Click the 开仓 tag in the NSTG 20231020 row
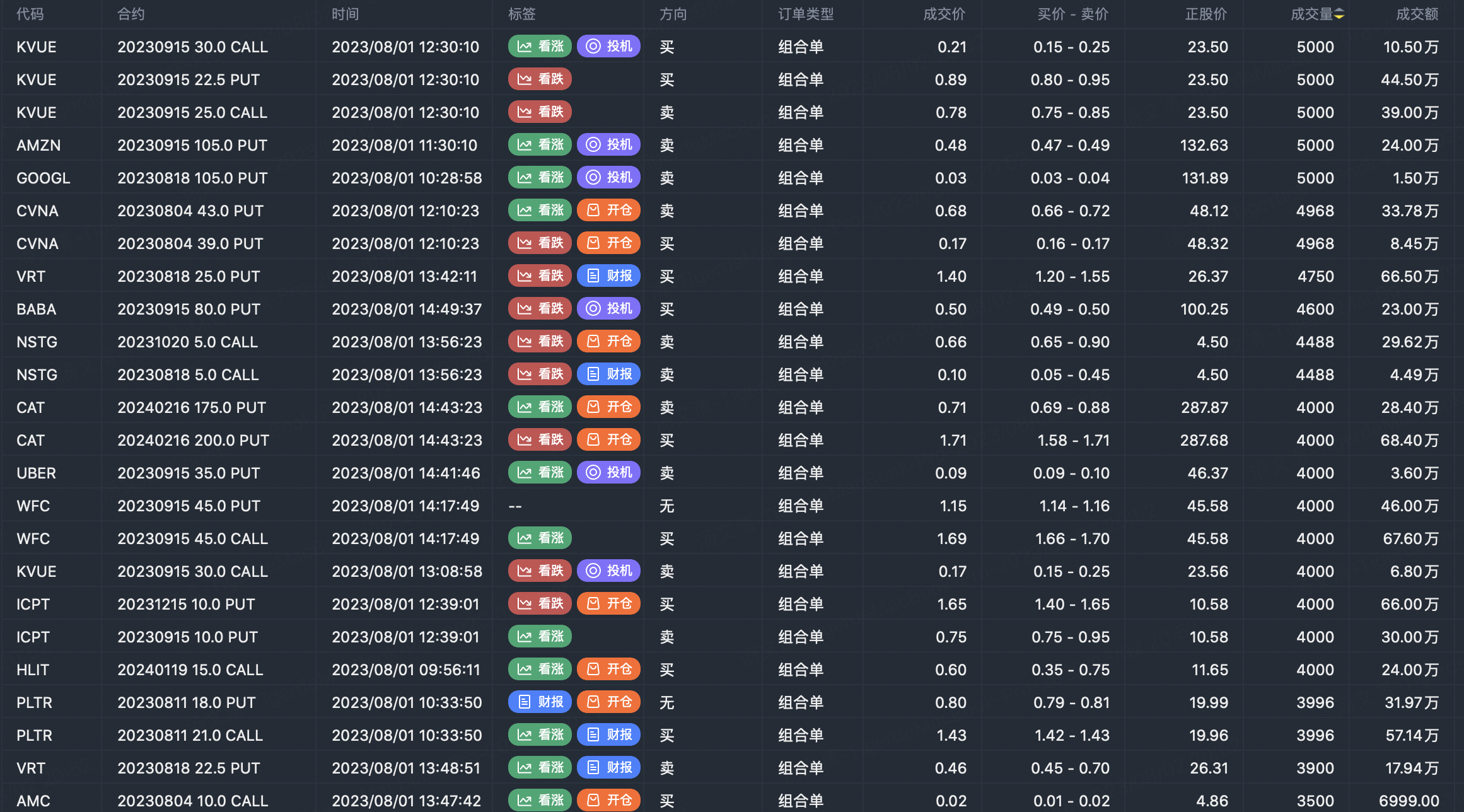Image resolution: width=1464 pixels, height=812 pixels. (x=609, y=341)
